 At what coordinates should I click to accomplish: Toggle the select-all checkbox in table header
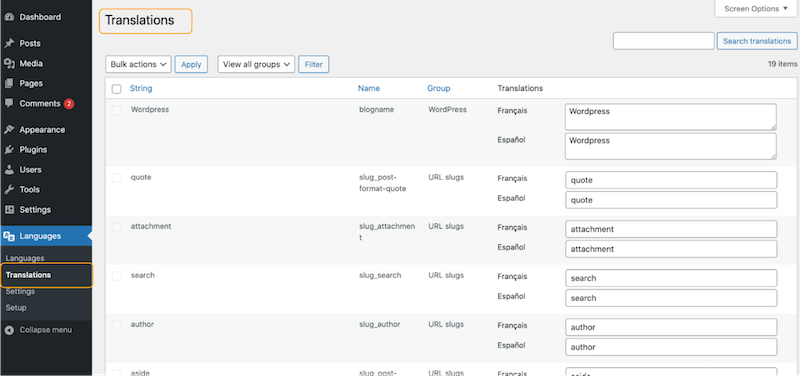(x=116, y=89)
